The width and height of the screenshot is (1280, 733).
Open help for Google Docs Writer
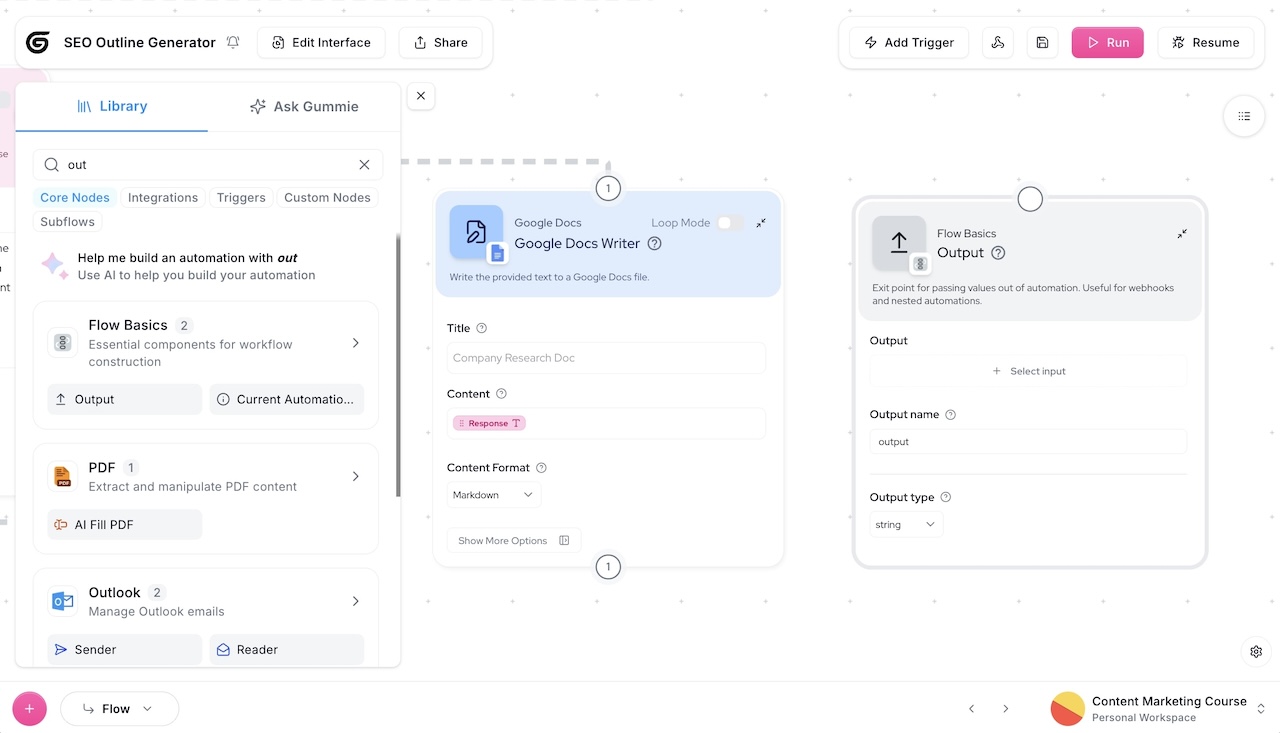pyautogui.click(x=655, y=243)
